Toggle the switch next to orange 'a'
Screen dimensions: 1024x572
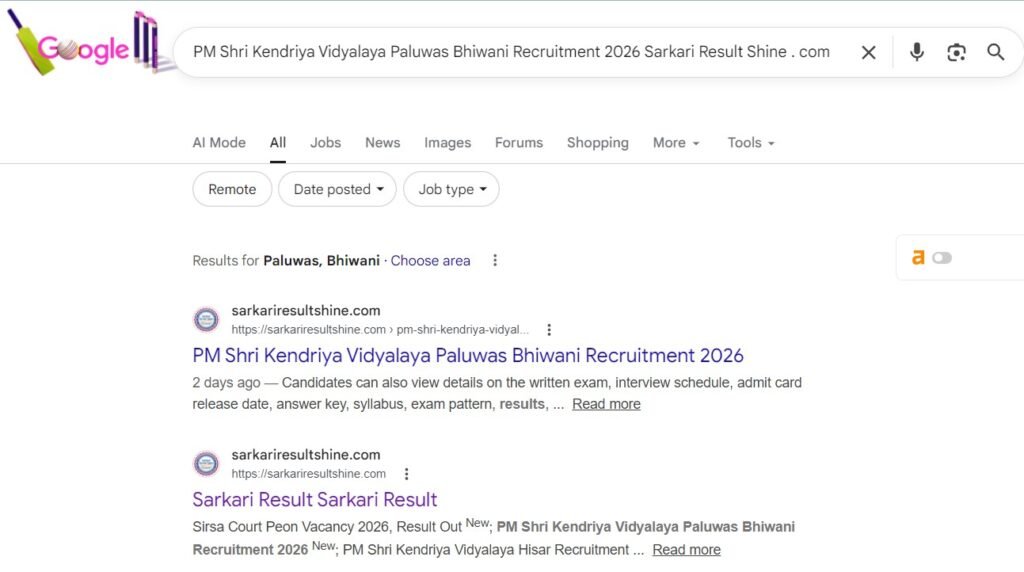pyautogui.click(x=942, y=258)
